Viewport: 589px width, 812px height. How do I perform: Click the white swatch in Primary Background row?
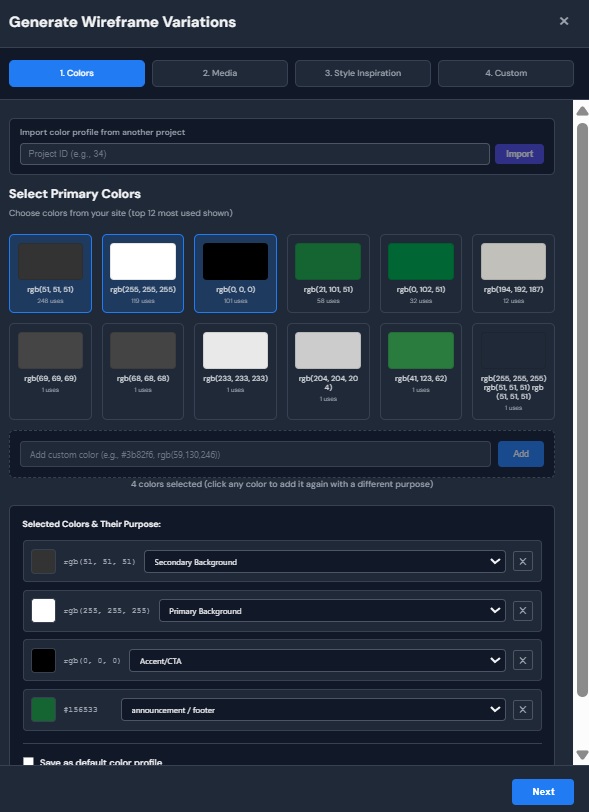44,611
